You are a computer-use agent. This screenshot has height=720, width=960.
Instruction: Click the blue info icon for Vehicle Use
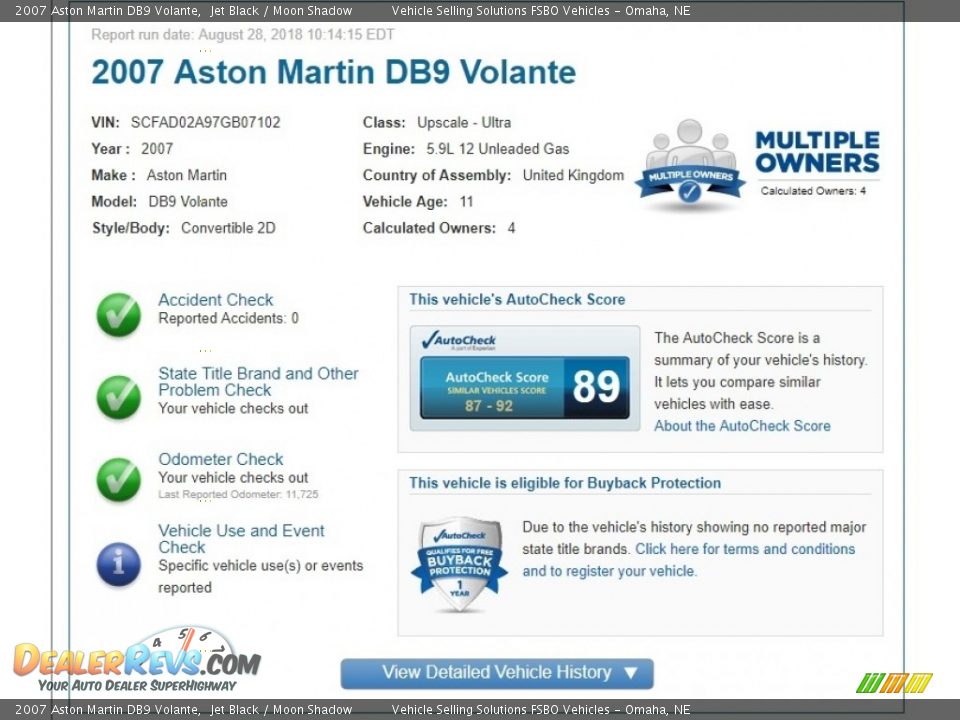coord(118,564)
